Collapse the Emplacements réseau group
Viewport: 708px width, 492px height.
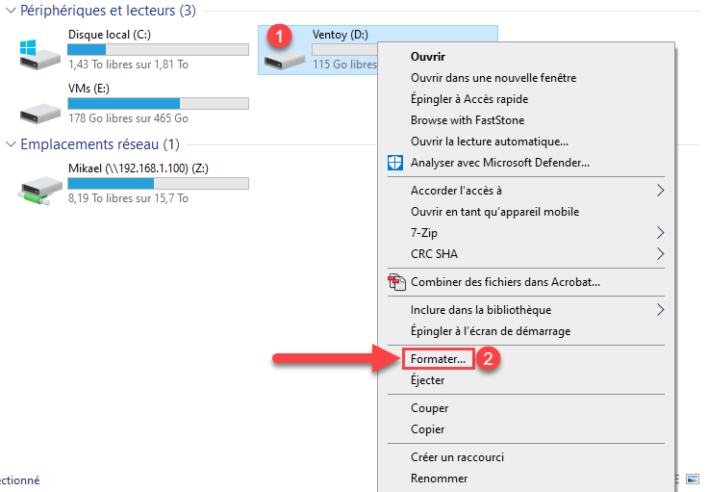11,145
